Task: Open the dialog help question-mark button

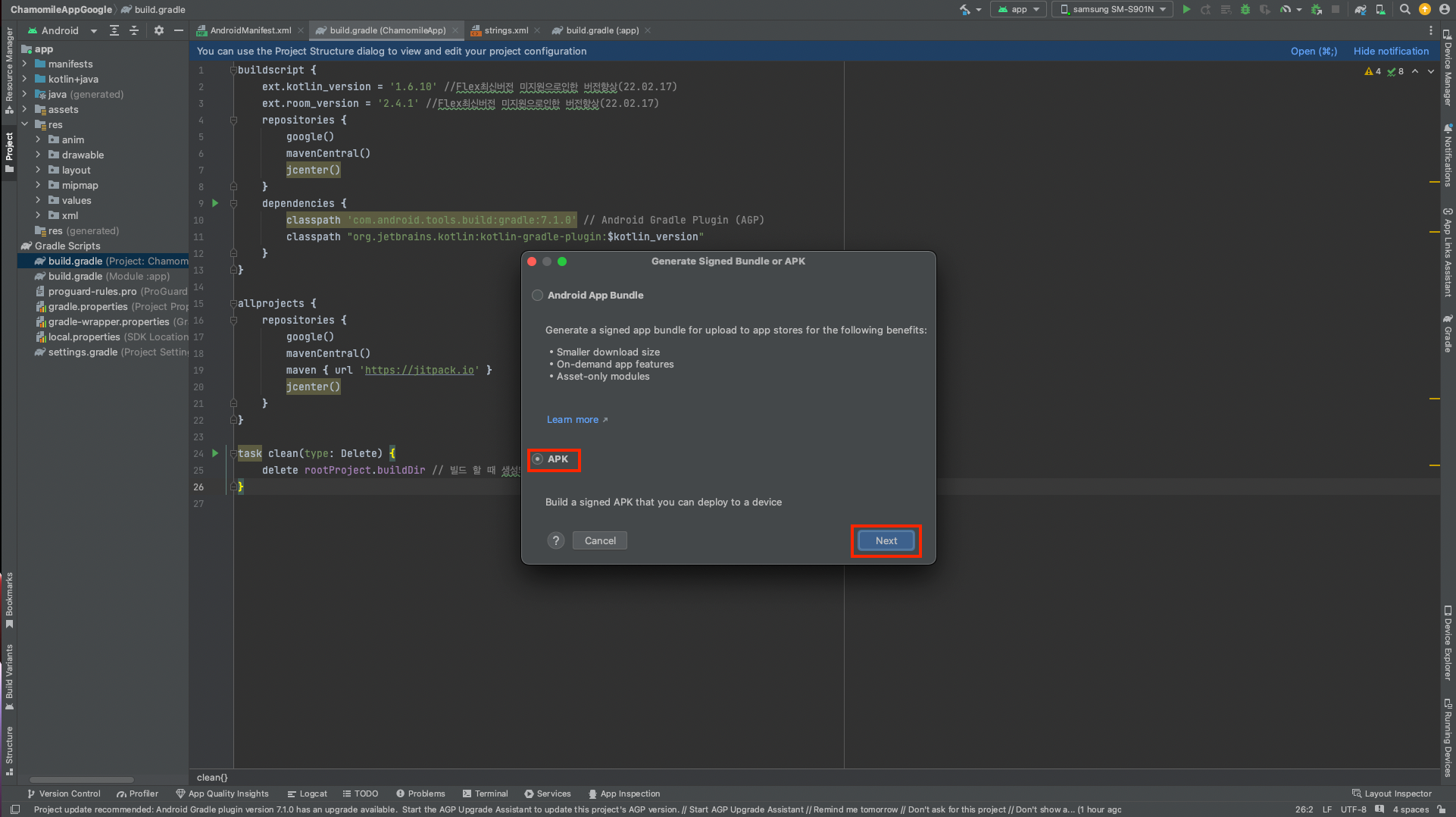Action: pos(556,540)
